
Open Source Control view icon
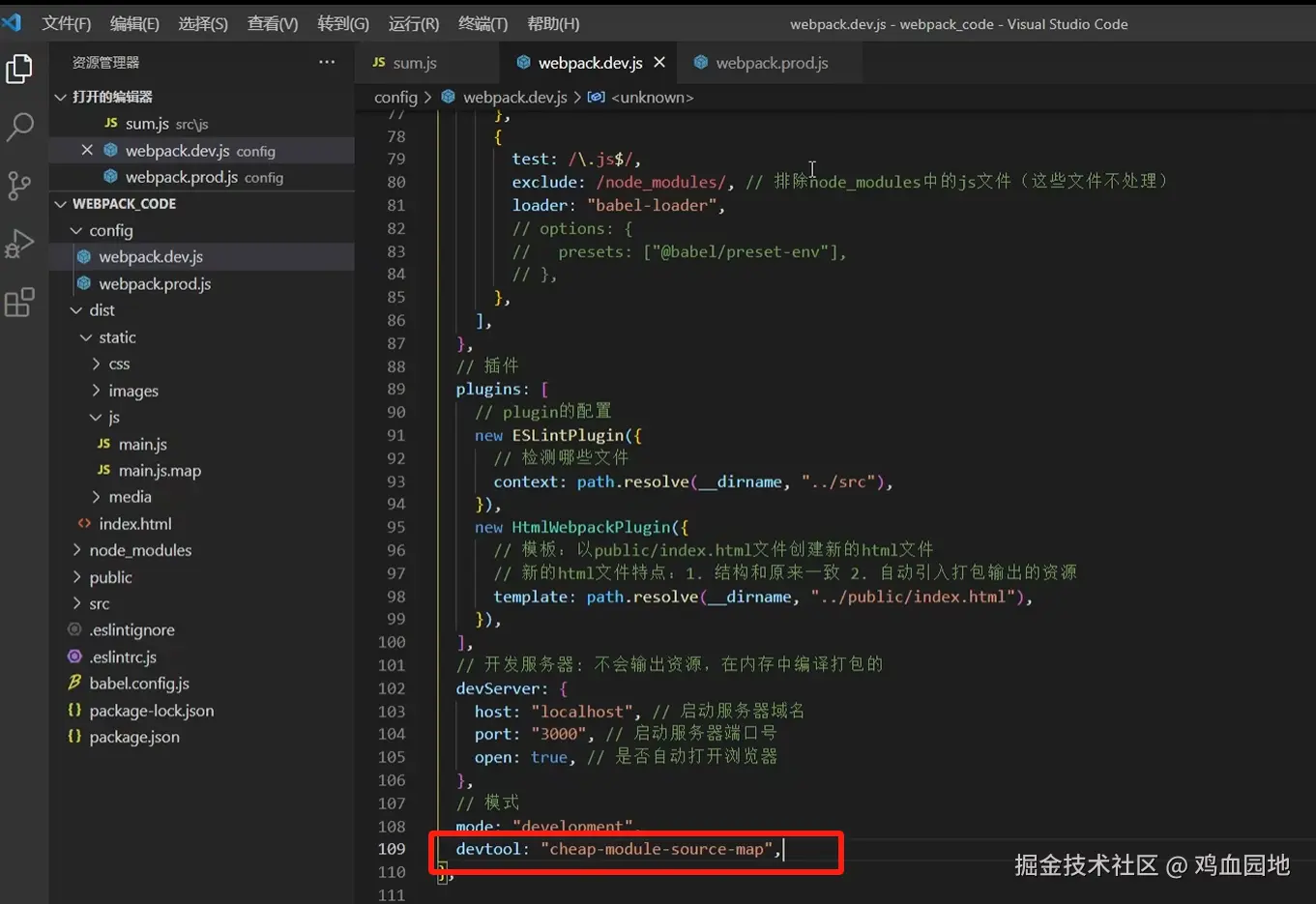[19, 186]
